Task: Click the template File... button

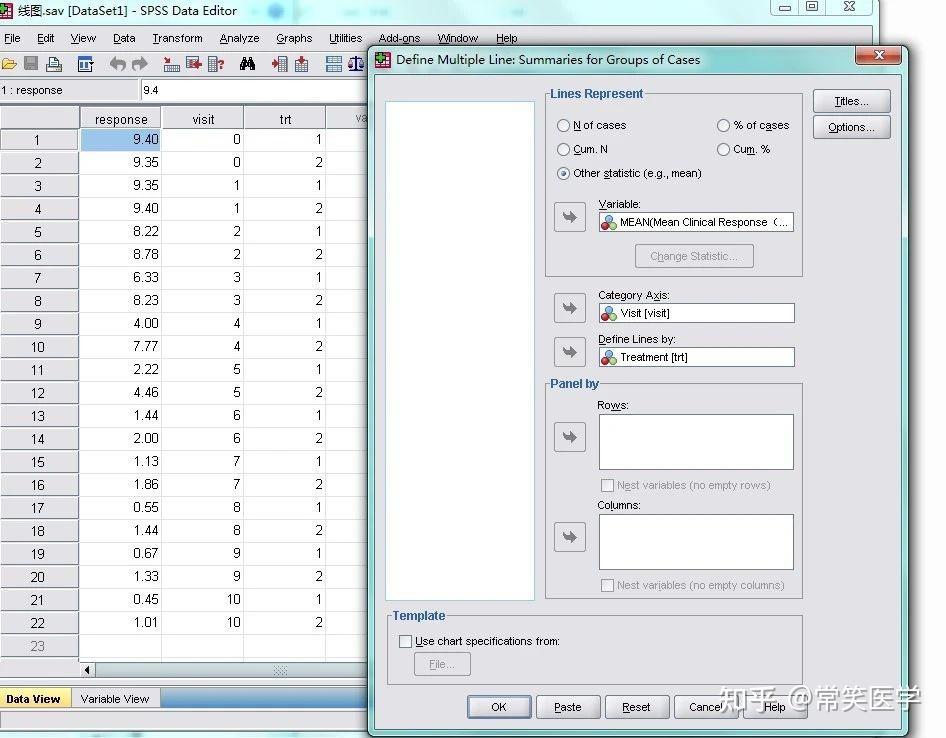Action: click(442, 664)
